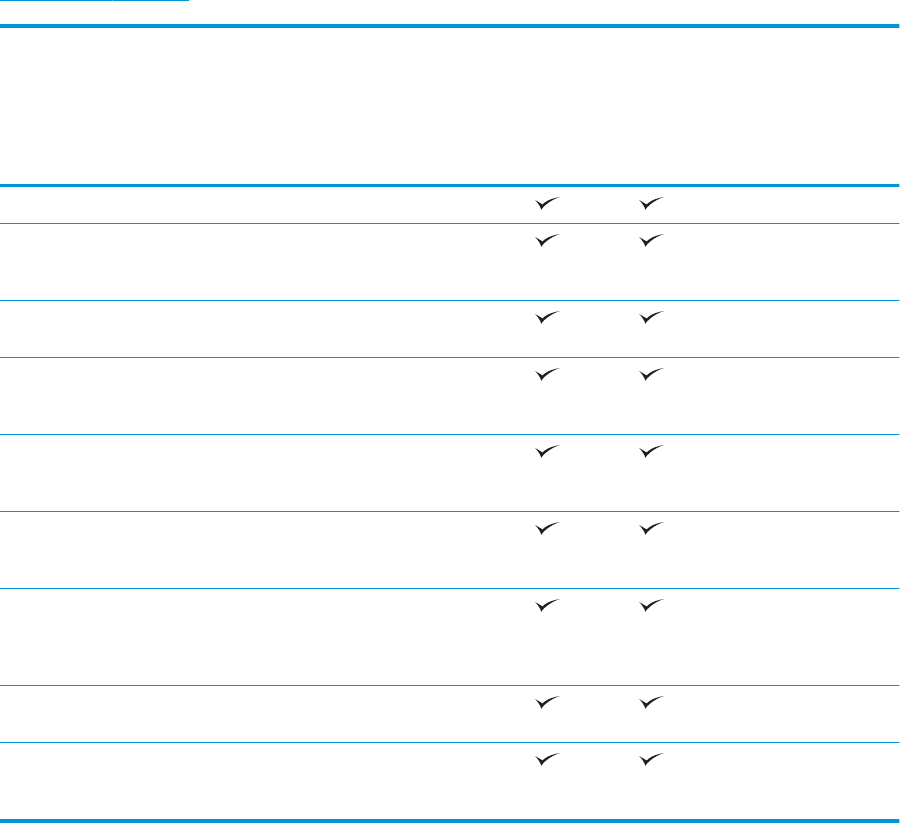Click the right checkmark in the first table row

coord(654,203)
